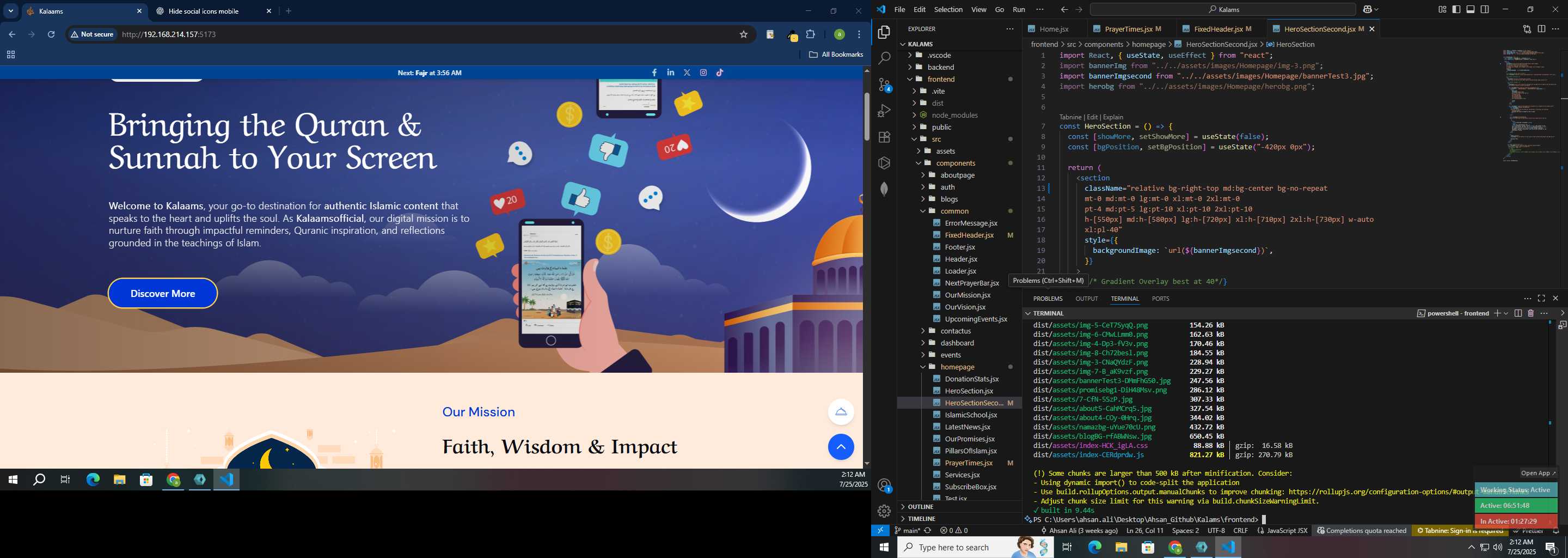Open the Manage gear in VS Code
The width and height of the screenshot is (1568, 558).
point(884,511)
